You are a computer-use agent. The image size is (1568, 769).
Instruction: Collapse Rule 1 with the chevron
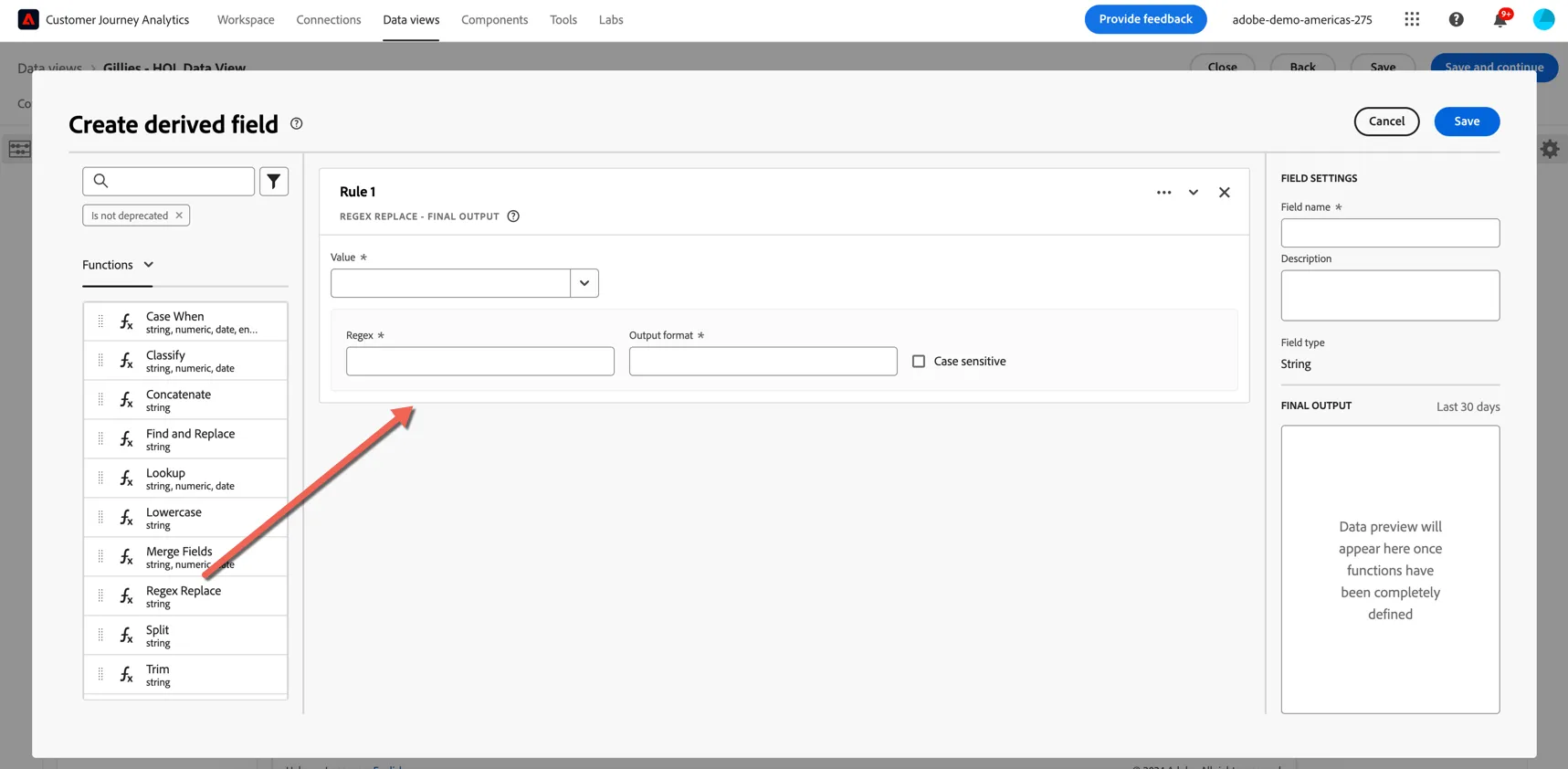pyautogui.click(x=1194, y=193)
